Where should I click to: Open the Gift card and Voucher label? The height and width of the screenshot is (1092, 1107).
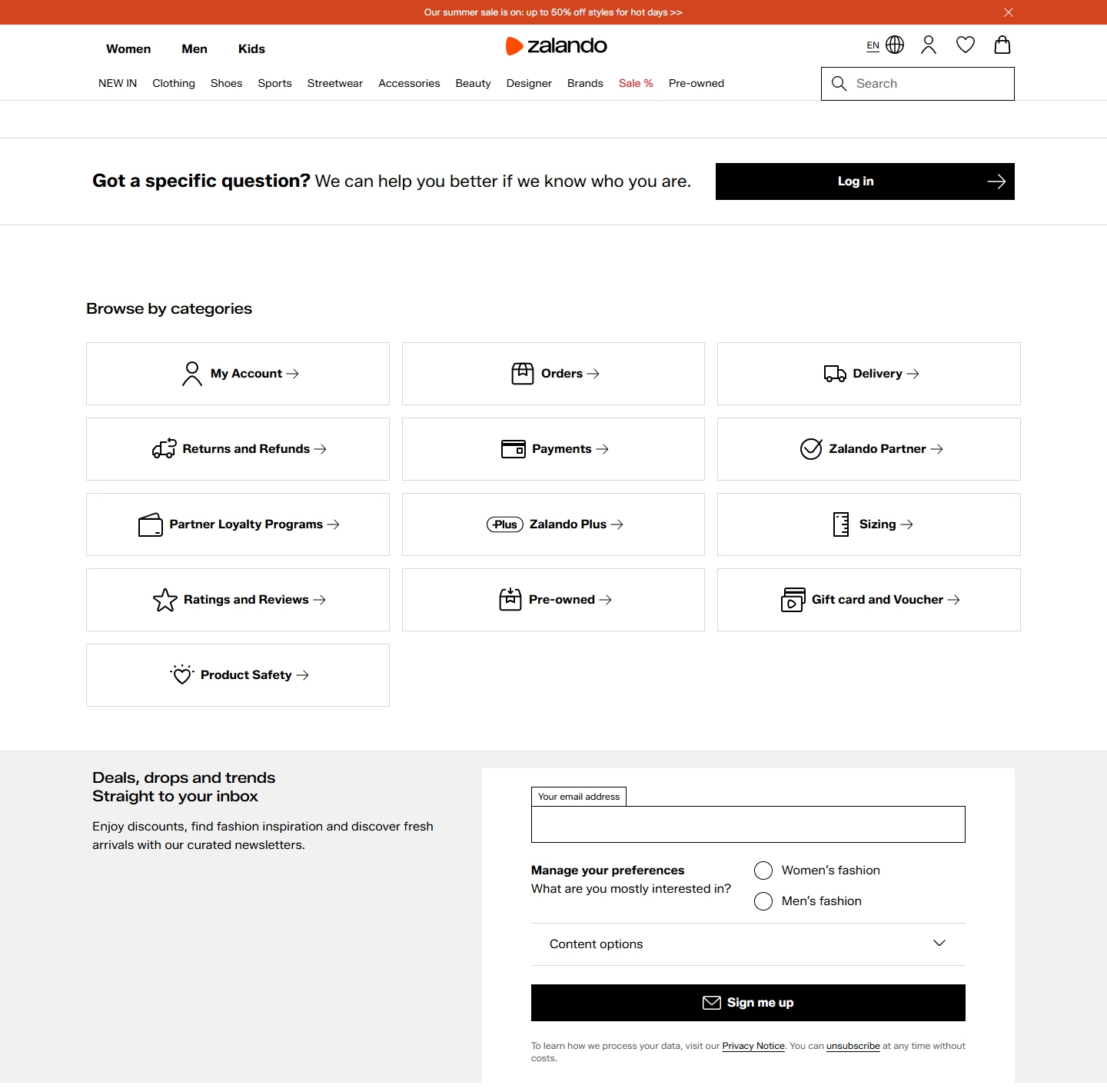click(877, 600)
